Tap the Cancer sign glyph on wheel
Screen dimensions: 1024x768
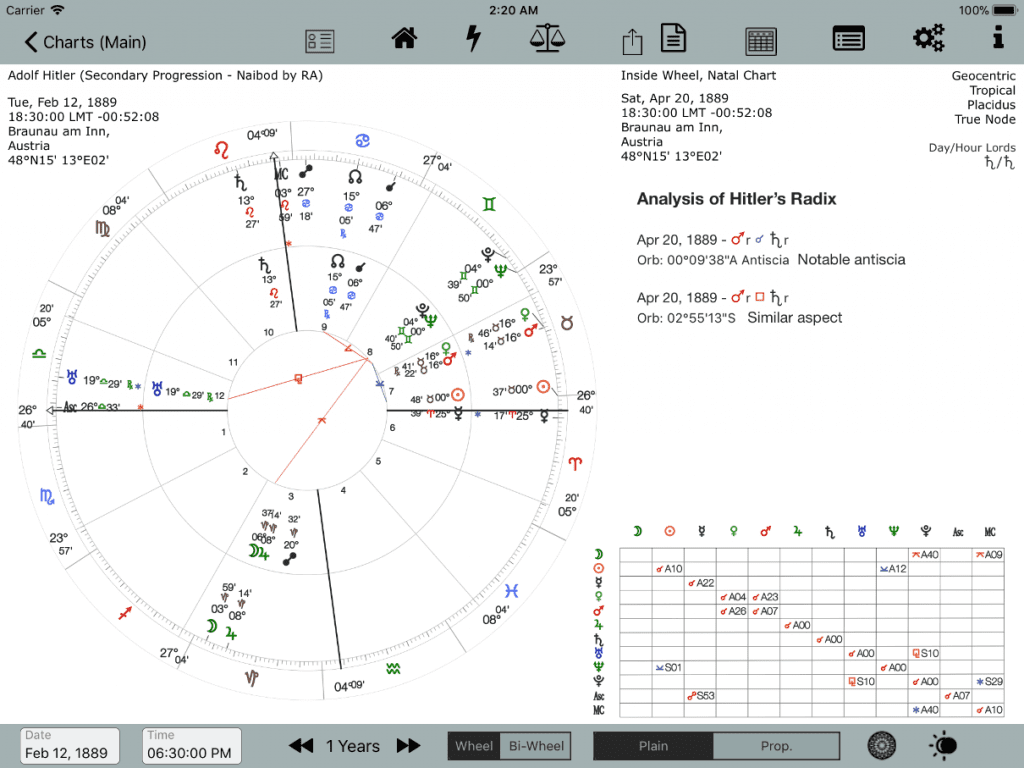coord(363,140)
